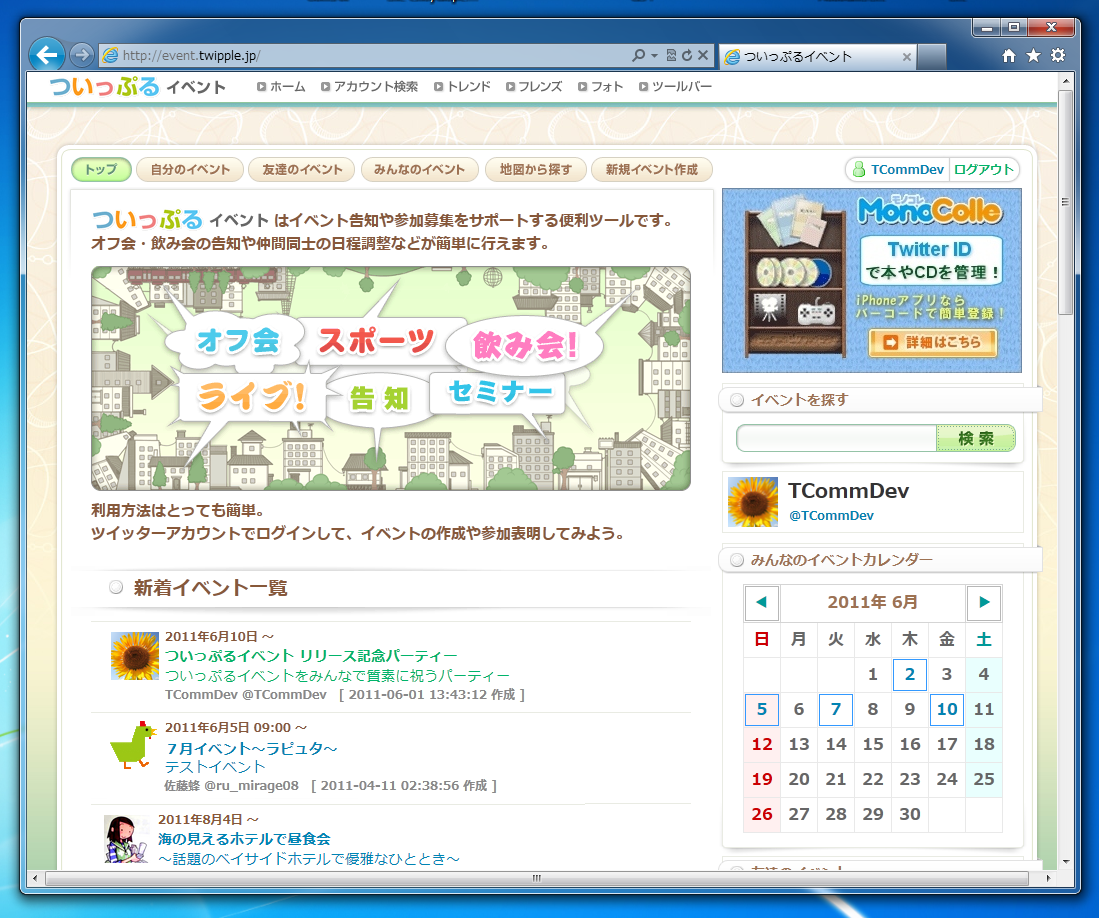Select June 10 in the calendar
The height and width of the screenshot is (918, 1099).
click(947, 709)
